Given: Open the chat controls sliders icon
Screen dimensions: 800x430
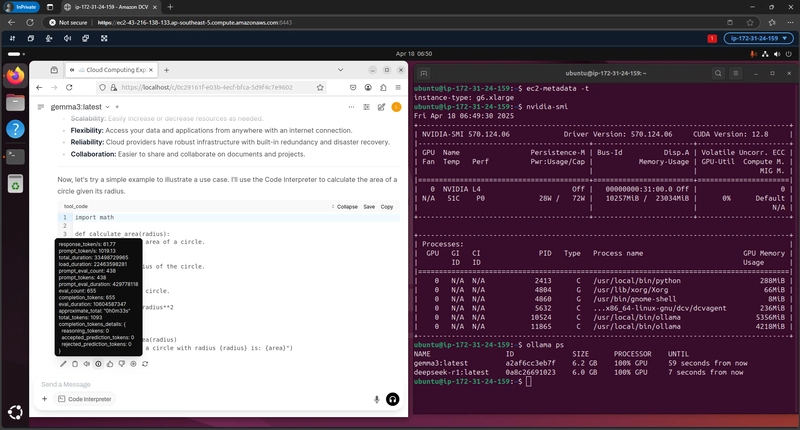Looking at the screenshot, I should pyautogui.click(x=366, y=107).
